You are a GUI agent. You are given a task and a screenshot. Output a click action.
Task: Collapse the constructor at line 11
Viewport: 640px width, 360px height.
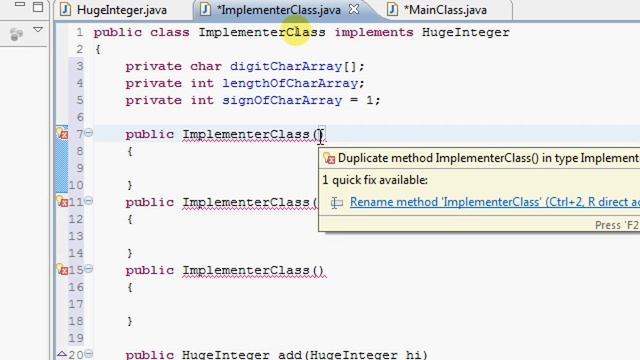(x=89, y=201)
